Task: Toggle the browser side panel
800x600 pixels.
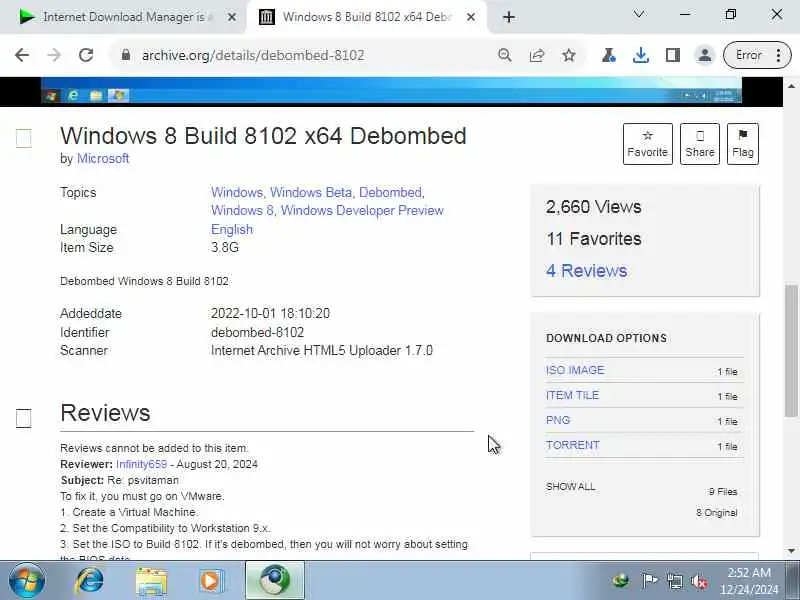Action: (x=673, y=55)
